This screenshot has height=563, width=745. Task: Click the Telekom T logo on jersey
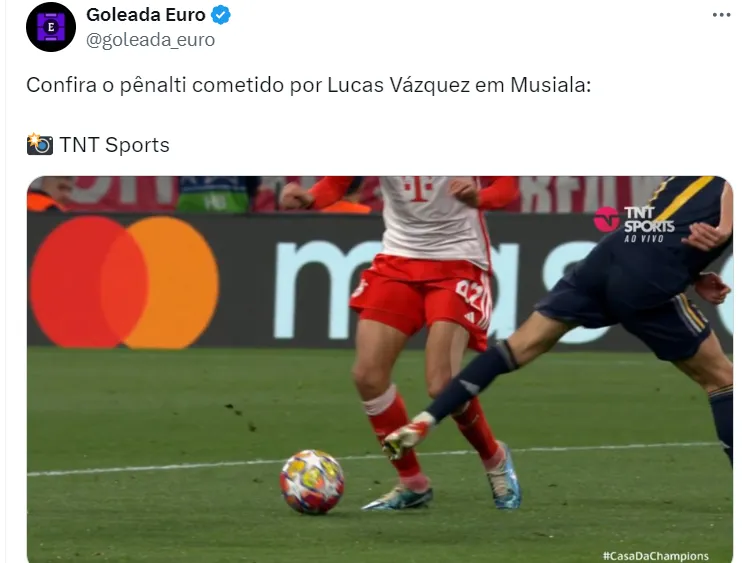pos(418,188)
